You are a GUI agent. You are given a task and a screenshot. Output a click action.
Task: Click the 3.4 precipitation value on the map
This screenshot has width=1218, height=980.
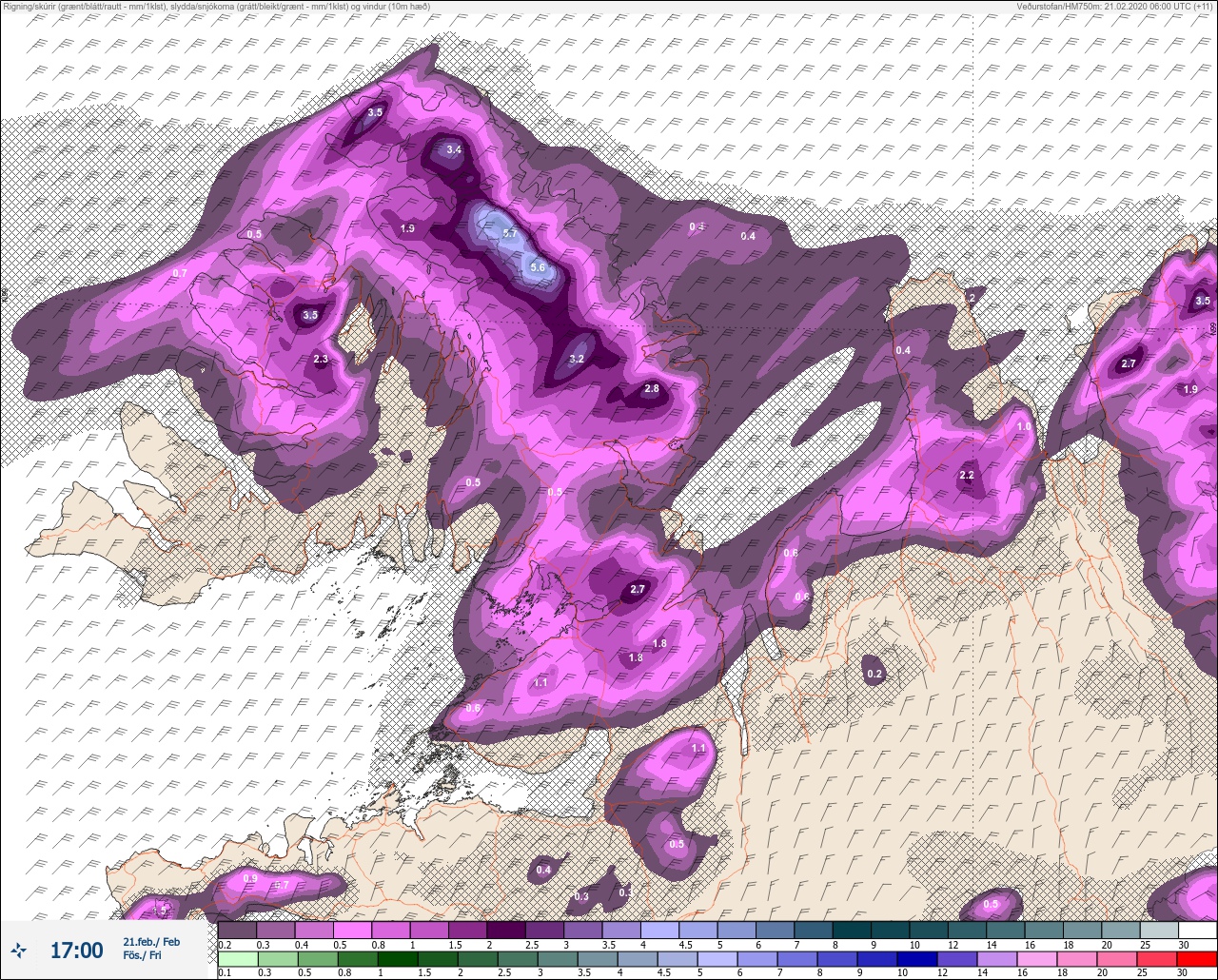tap(454, 149)
